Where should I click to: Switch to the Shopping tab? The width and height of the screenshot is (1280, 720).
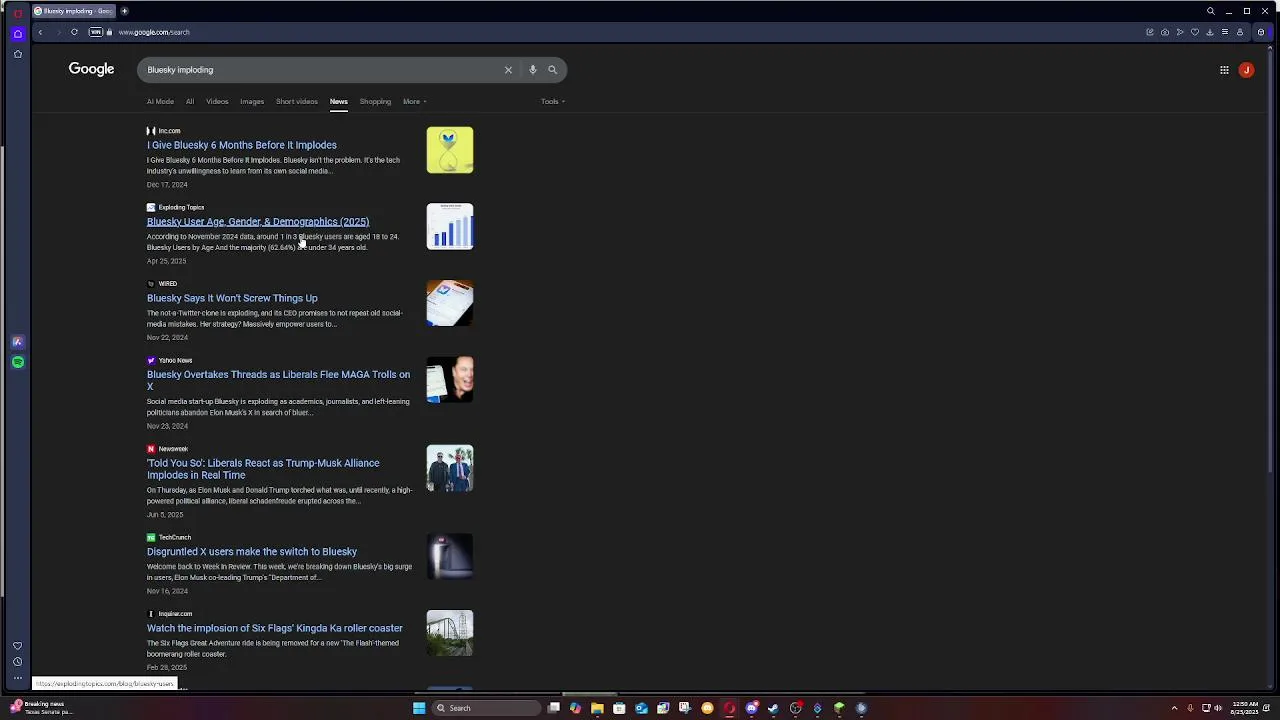click(375, 101)
